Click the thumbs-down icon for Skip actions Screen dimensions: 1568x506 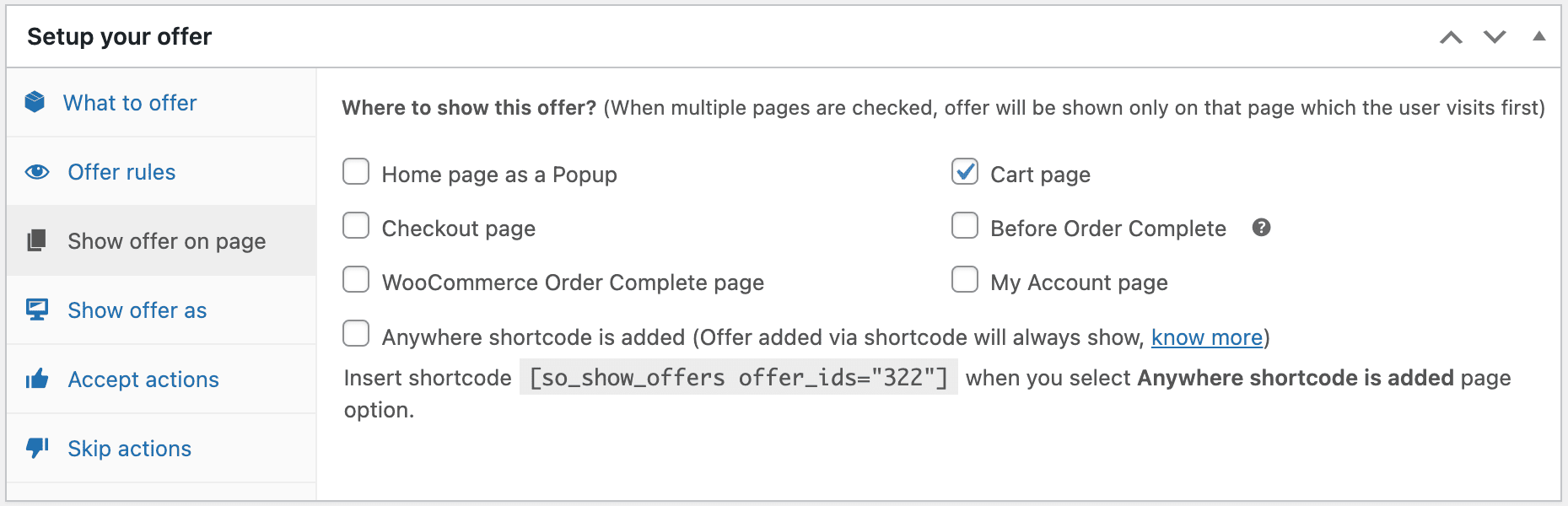(x=37, y=448)
